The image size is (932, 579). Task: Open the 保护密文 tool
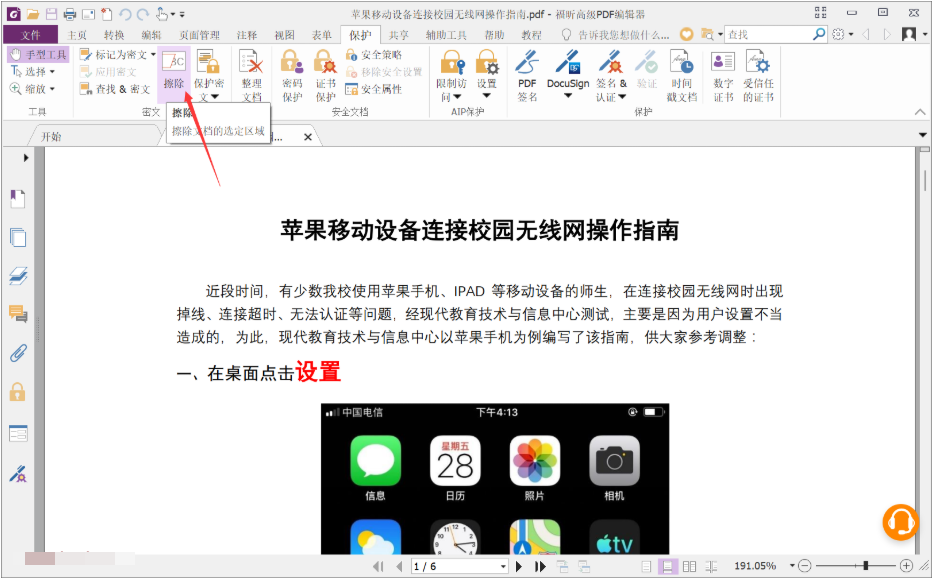tap(209, 75)
